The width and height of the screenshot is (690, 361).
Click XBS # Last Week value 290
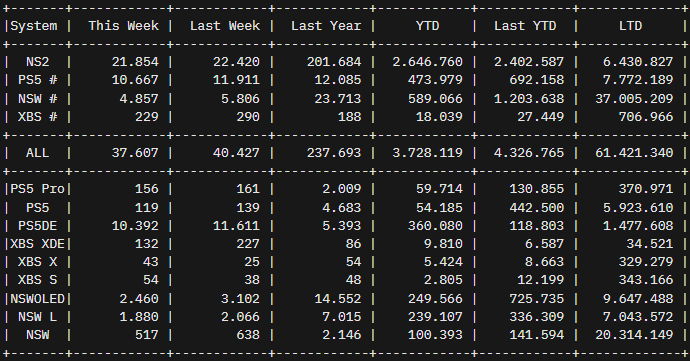[x=248, y=117]
